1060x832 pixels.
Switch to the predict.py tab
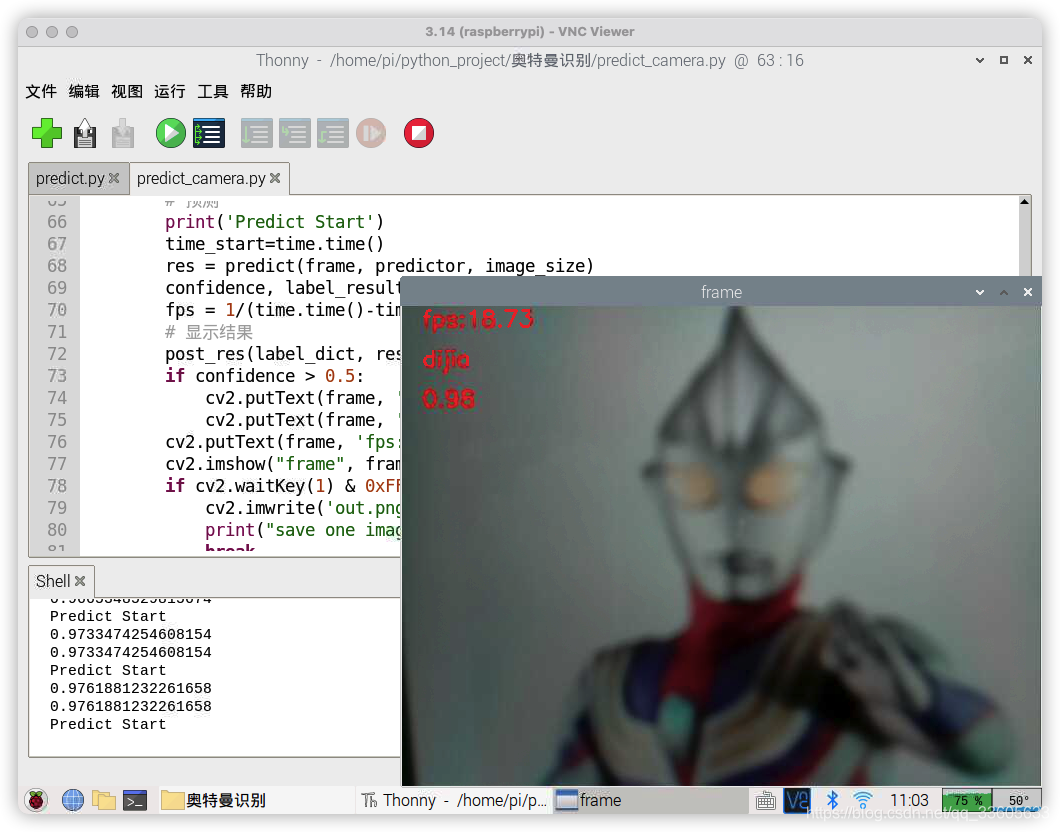pyautogui.click(x=70, y=178)
